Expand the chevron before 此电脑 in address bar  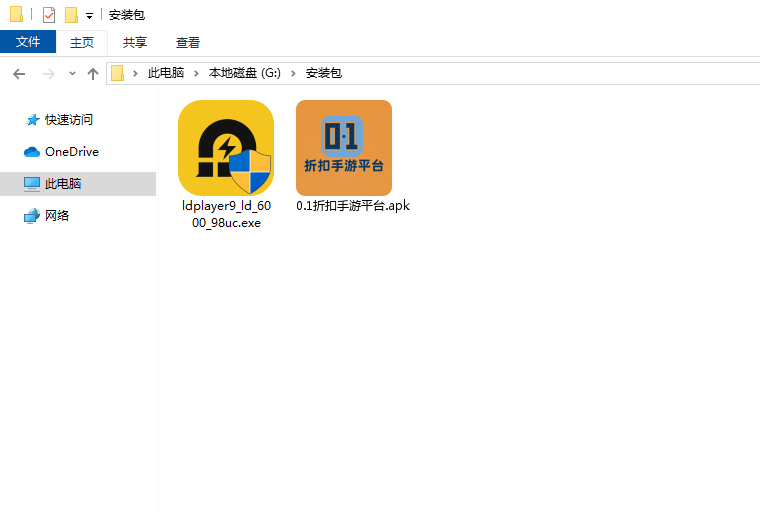[x=135, y=73]
